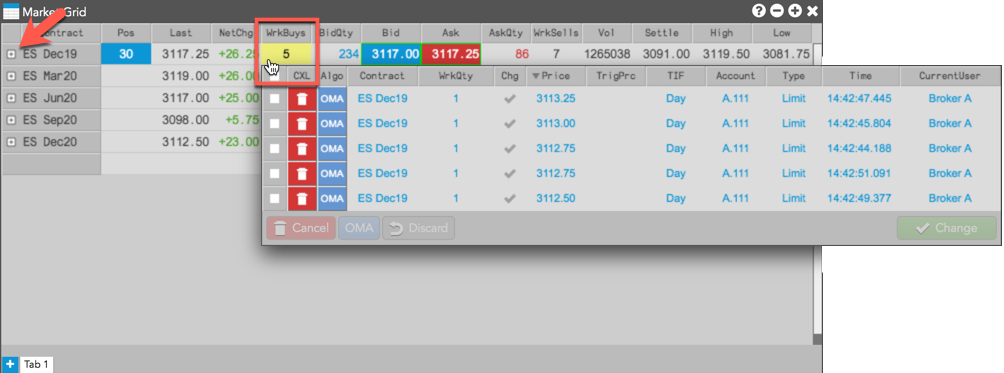The width and height of the screenshot is (1004, 373).
Task: Click OMA icon for order timed 14:42:44.188
Action: pos(332,149)
